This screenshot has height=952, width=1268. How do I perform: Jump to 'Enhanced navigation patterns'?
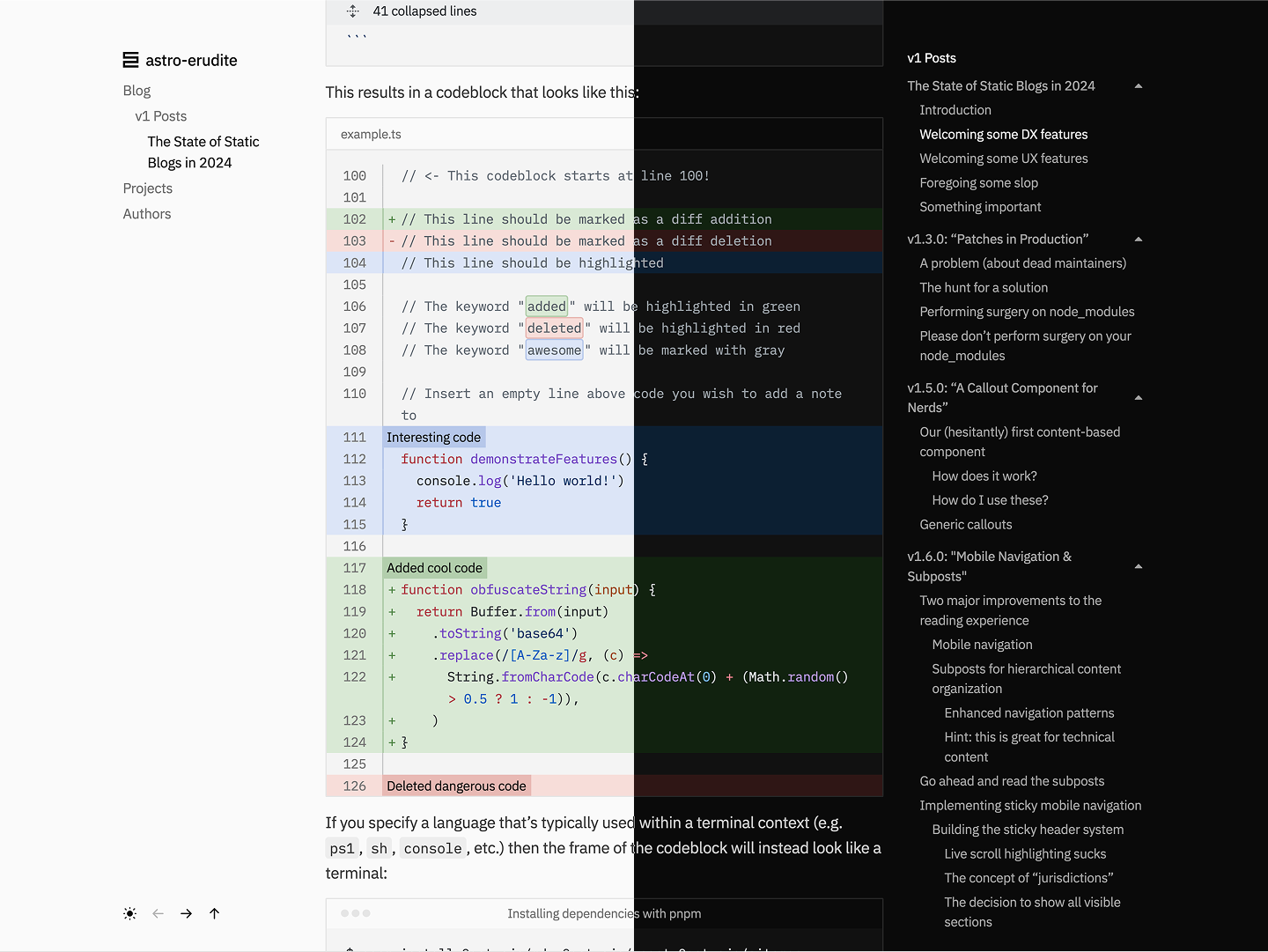[x=1029, y=713]
